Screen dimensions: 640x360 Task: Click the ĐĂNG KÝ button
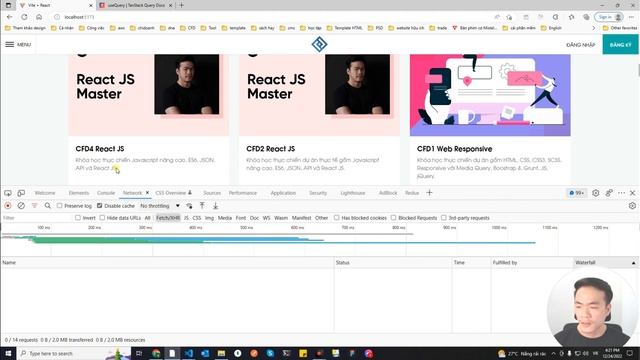click(x=621, y=45)
